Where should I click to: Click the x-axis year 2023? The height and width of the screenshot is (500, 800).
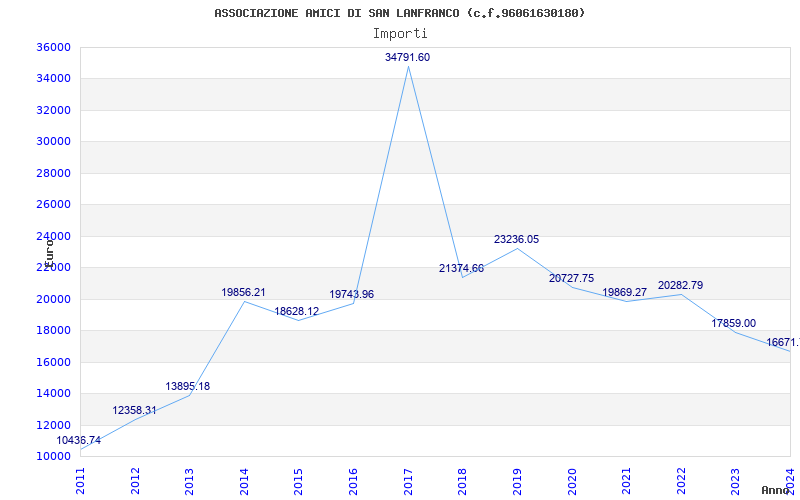click(x=735, y=481)
